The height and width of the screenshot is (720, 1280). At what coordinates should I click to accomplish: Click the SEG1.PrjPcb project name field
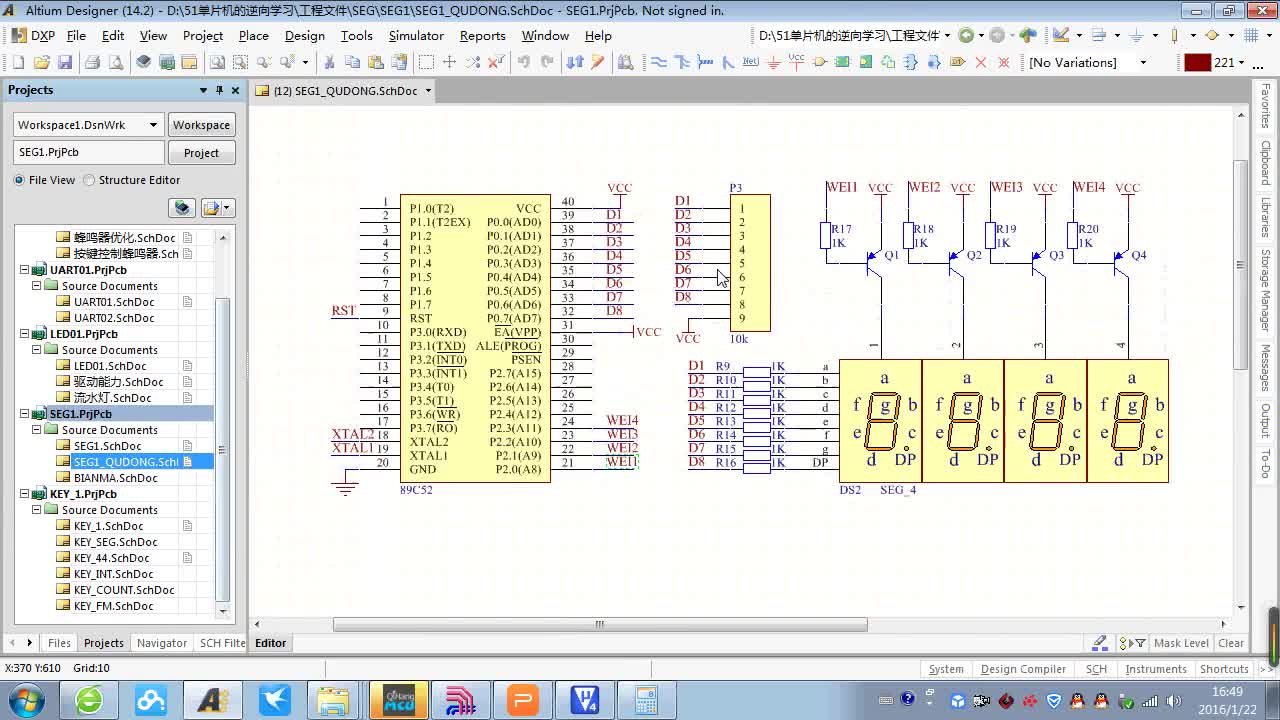tap(89, 153)
